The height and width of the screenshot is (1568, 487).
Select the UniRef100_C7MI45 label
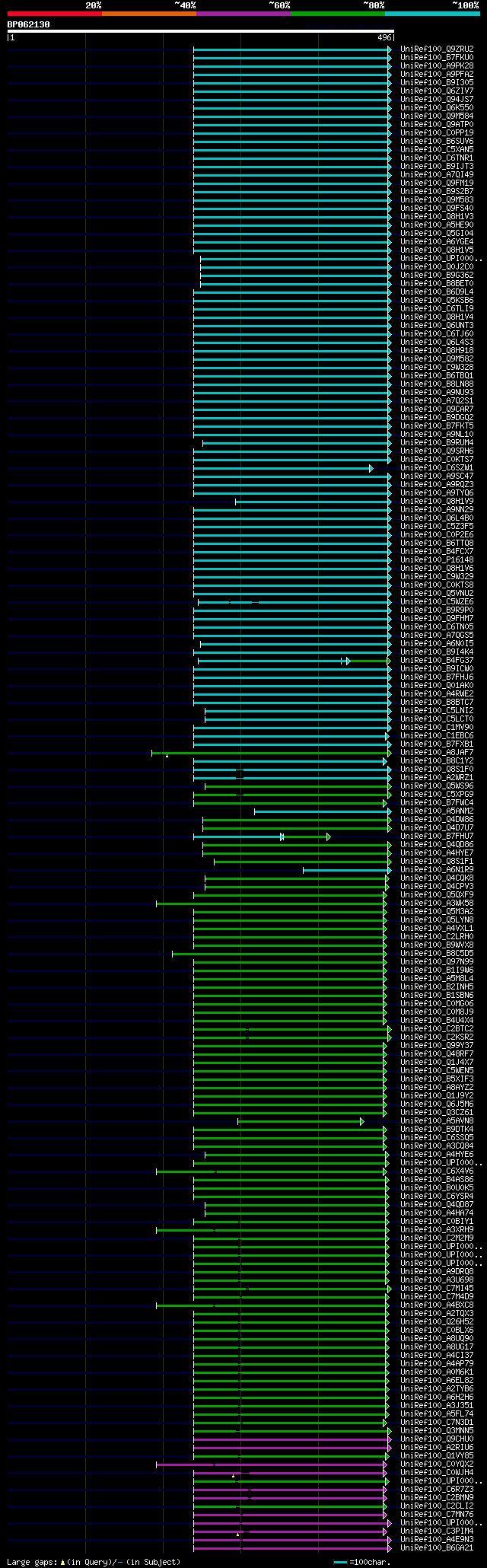[437, 1288]
